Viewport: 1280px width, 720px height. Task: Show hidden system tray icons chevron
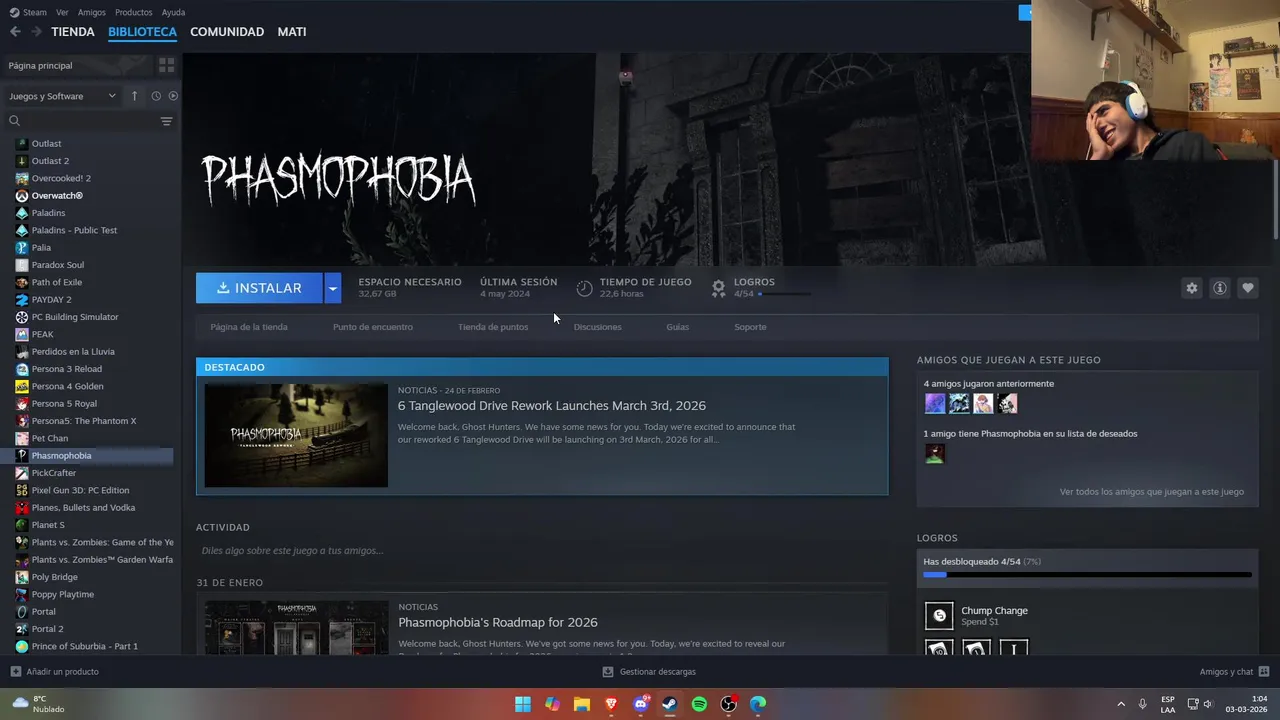[1121, 704]
